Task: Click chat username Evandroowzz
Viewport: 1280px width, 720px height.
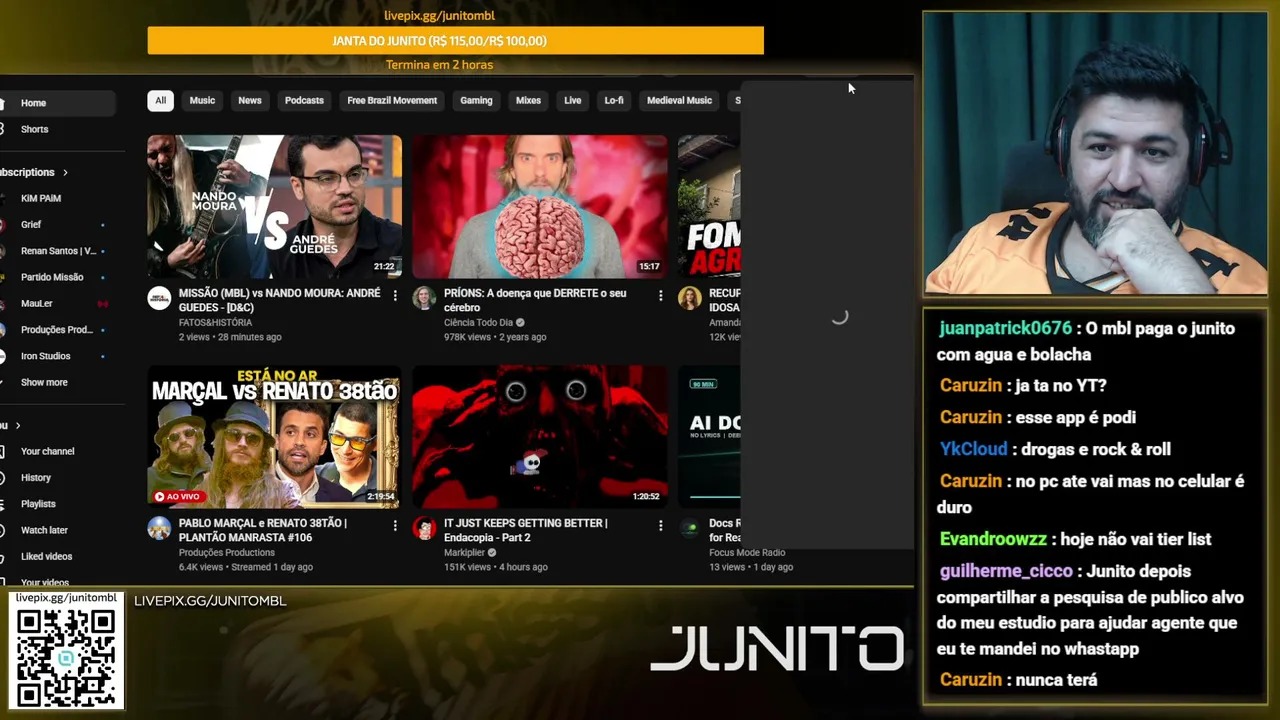Action: point(993,539)
